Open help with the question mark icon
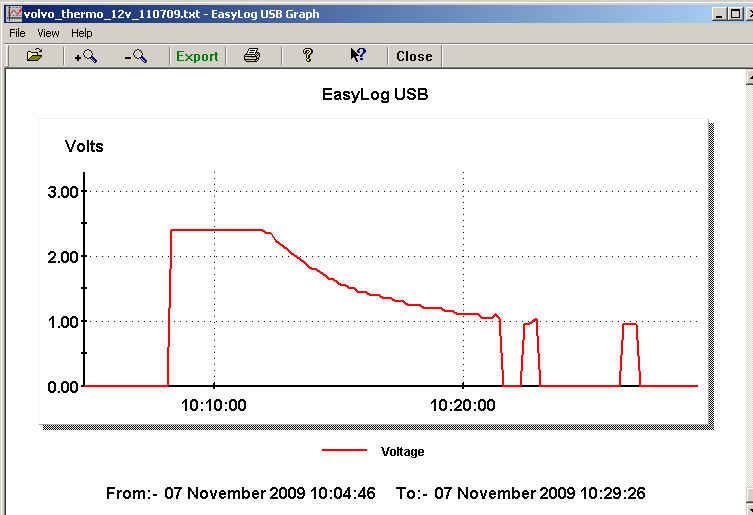Image resolution: width=753 pixels, height=515 pixels. pos(308,56)
